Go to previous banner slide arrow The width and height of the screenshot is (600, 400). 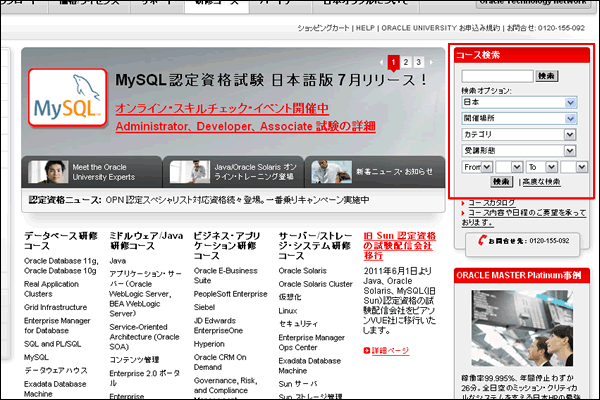click(381, 62)
